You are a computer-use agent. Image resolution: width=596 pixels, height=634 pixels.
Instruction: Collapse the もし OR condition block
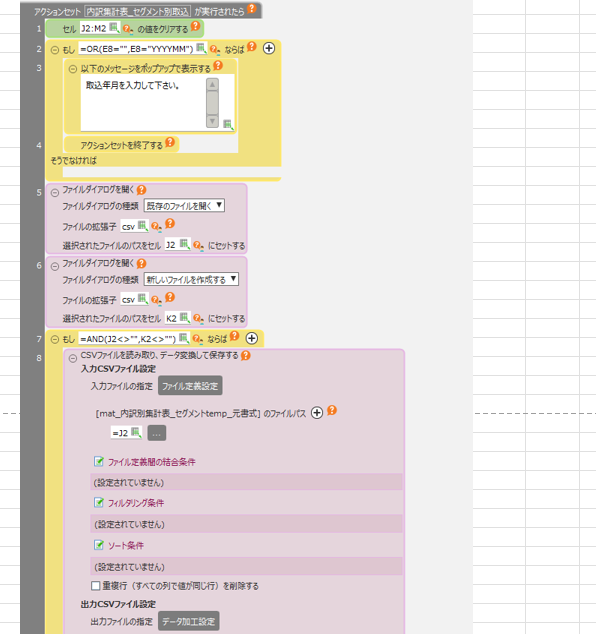[55, 50]
